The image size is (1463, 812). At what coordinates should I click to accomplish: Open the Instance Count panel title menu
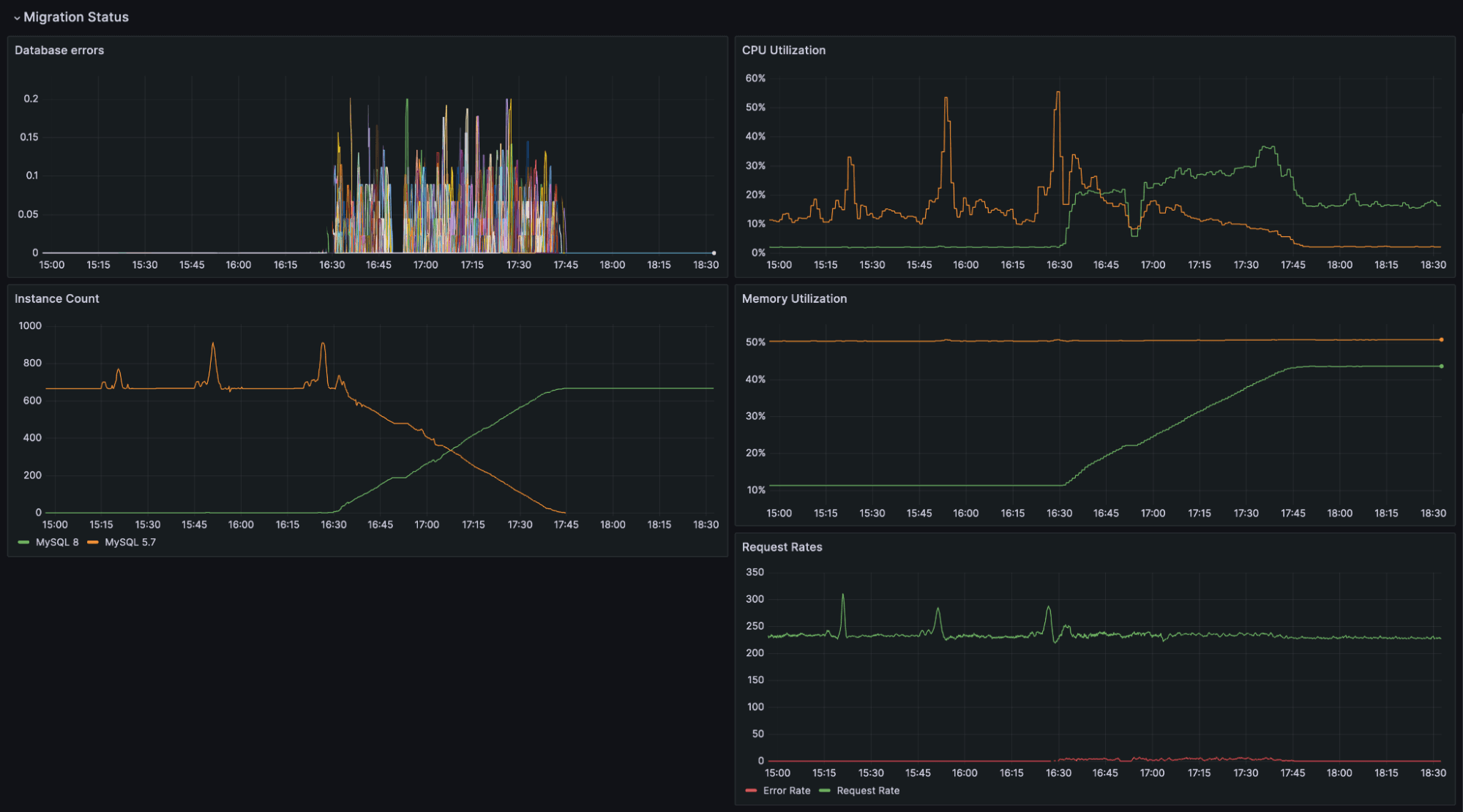coord(57,298)
